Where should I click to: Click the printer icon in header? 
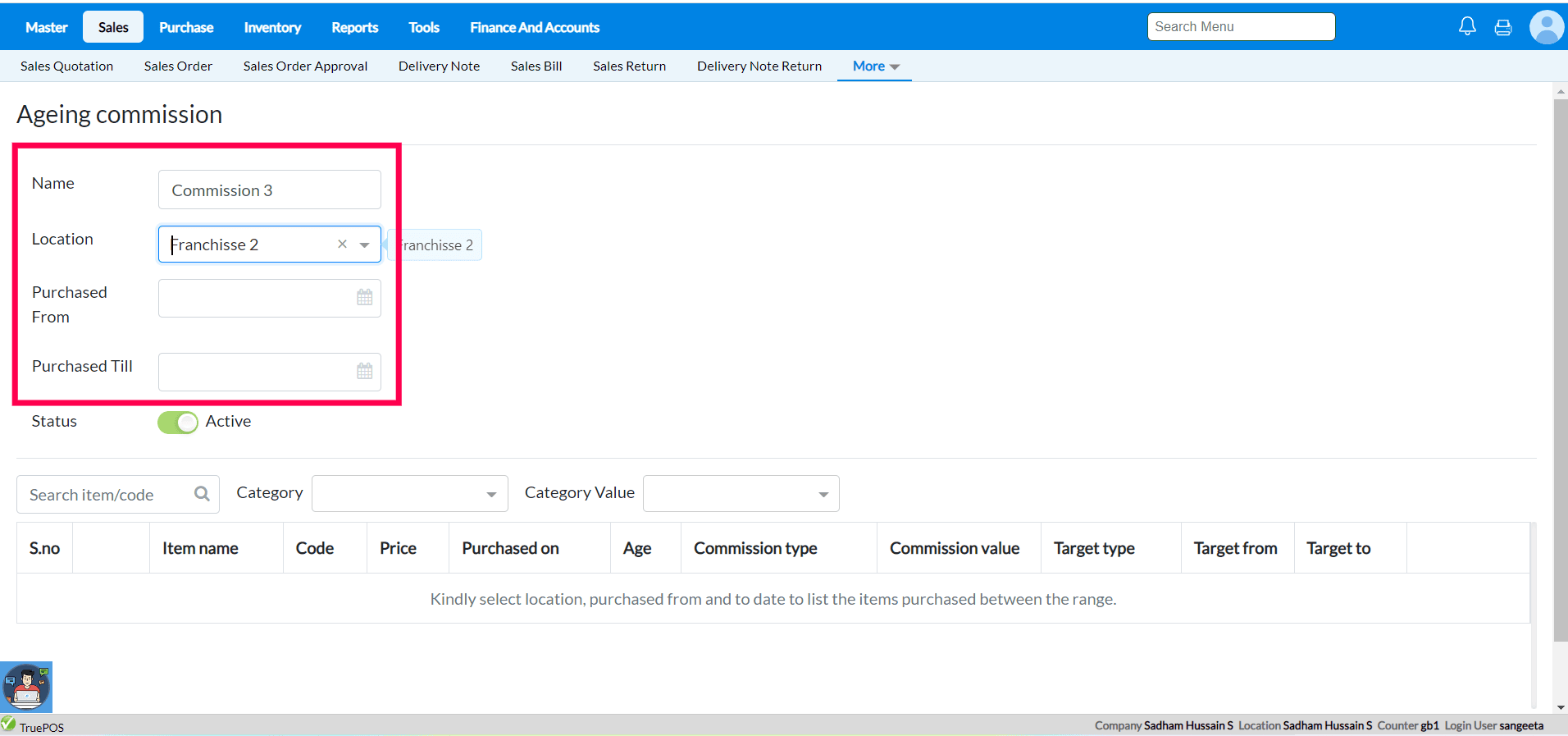[x=1503, y=27]
